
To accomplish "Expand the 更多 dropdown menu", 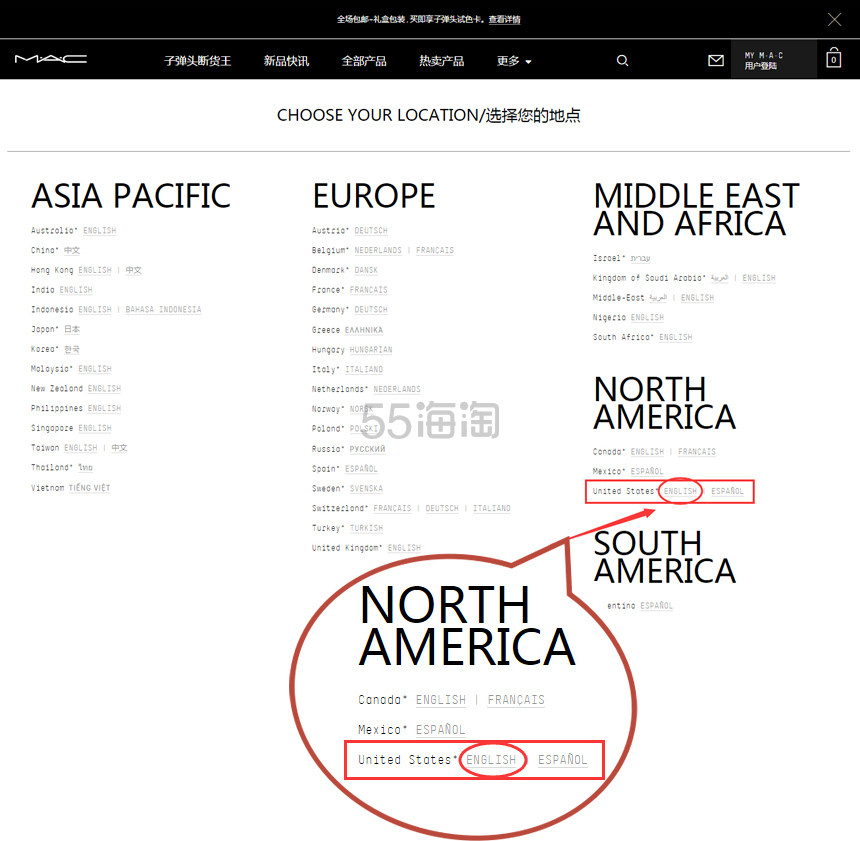I will click(x=514, y=61).
